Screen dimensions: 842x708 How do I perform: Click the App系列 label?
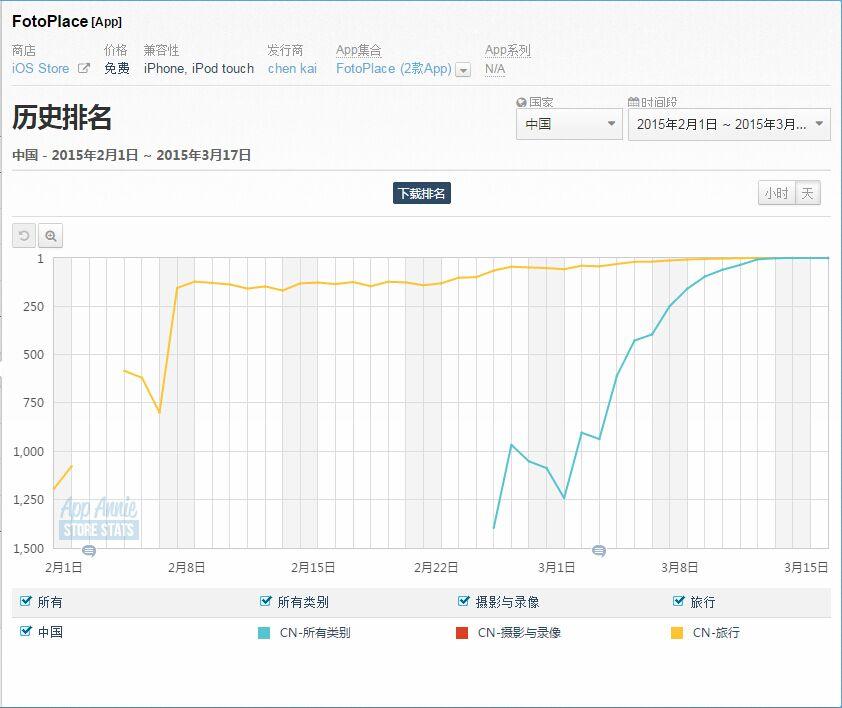(x=507, y=50)
